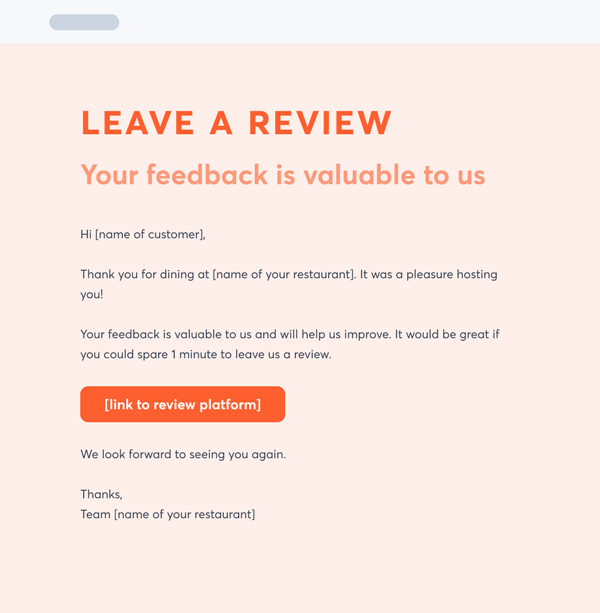Viewport: 600px width, 613px height.
Task: Click the gray logo placeholder in header
Action: (x=84, y=22)
